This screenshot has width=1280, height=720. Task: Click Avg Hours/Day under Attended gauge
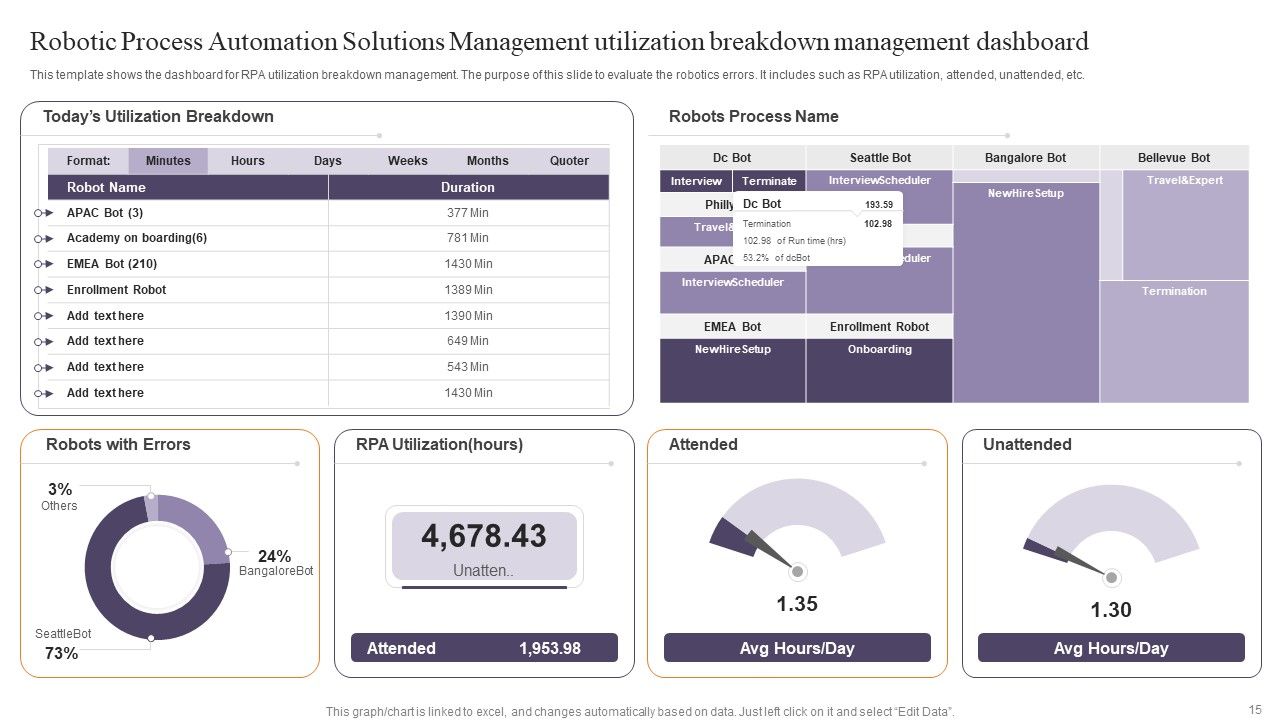pyautogui.click(x=797, y=648)
